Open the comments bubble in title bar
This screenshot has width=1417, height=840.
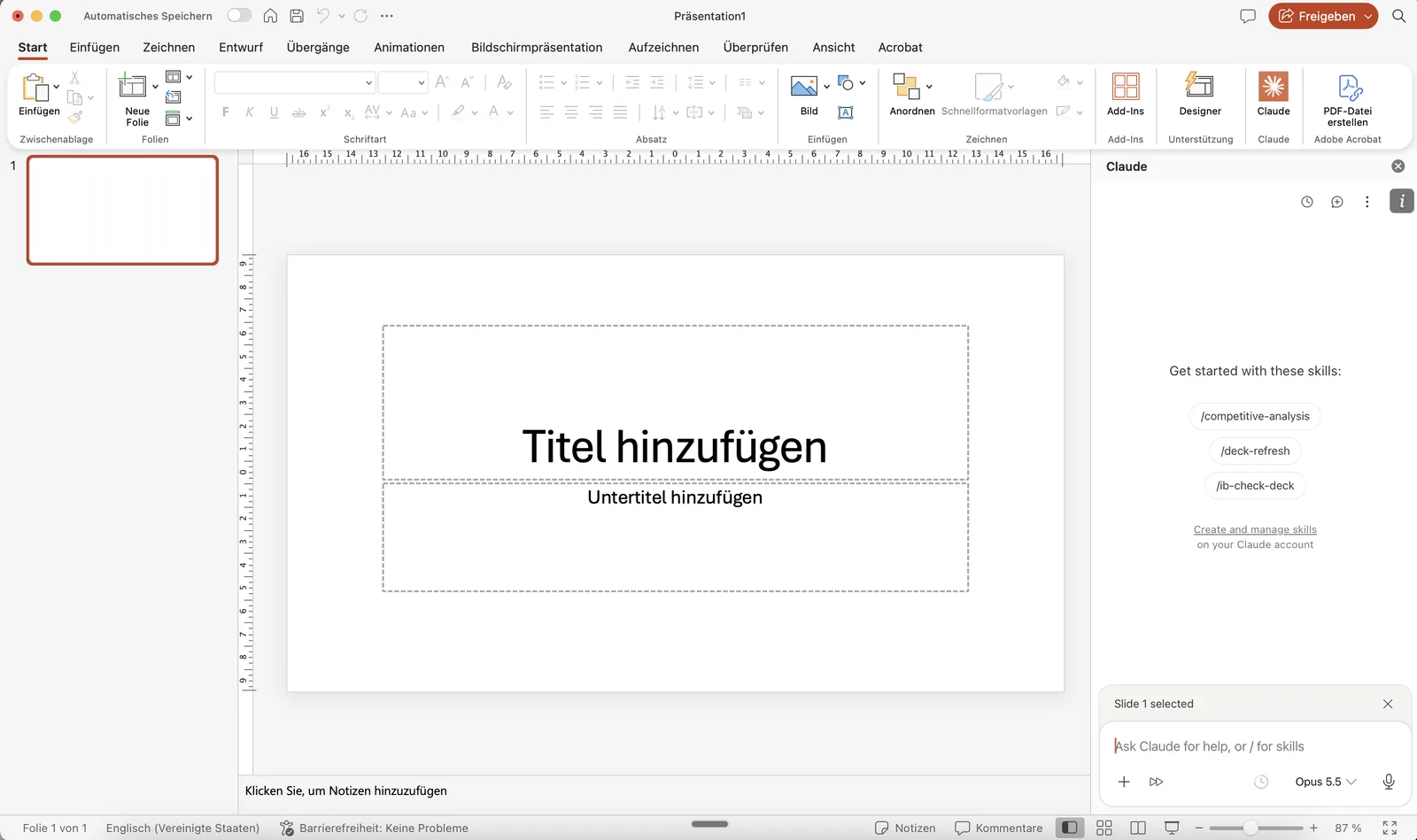1248,16
